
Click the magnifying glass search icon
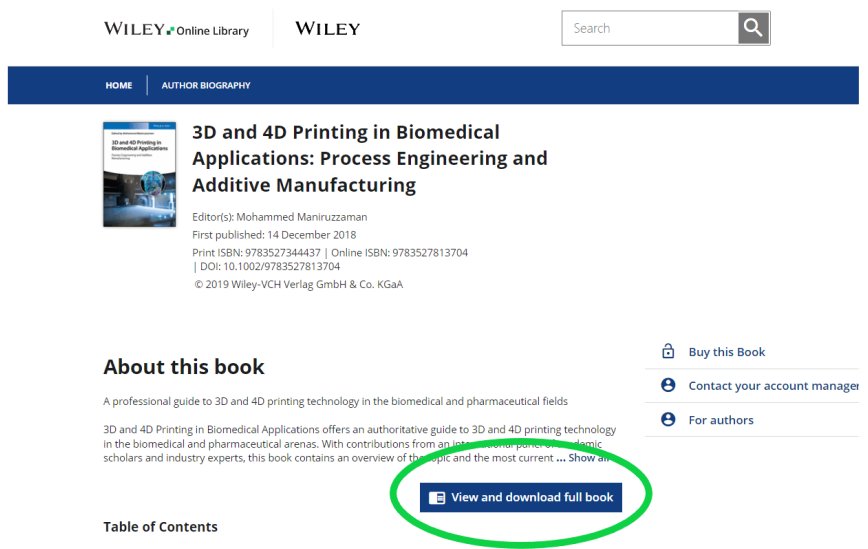[753, 28]
